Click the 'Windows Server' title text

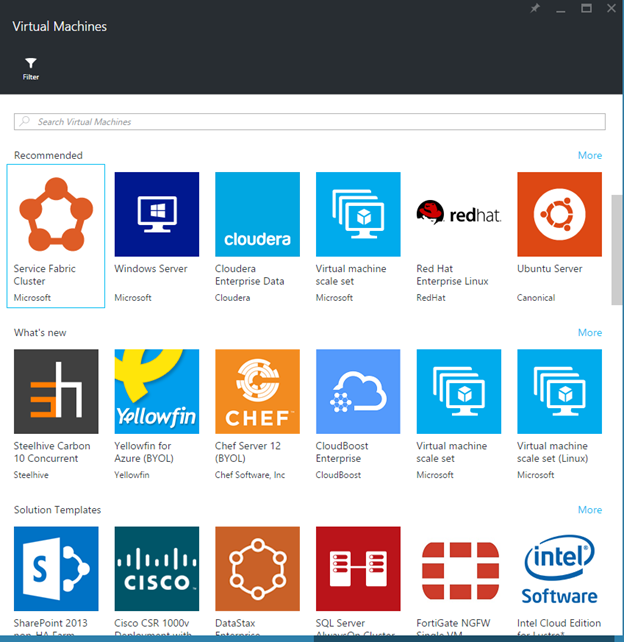[x=151, y=269]
